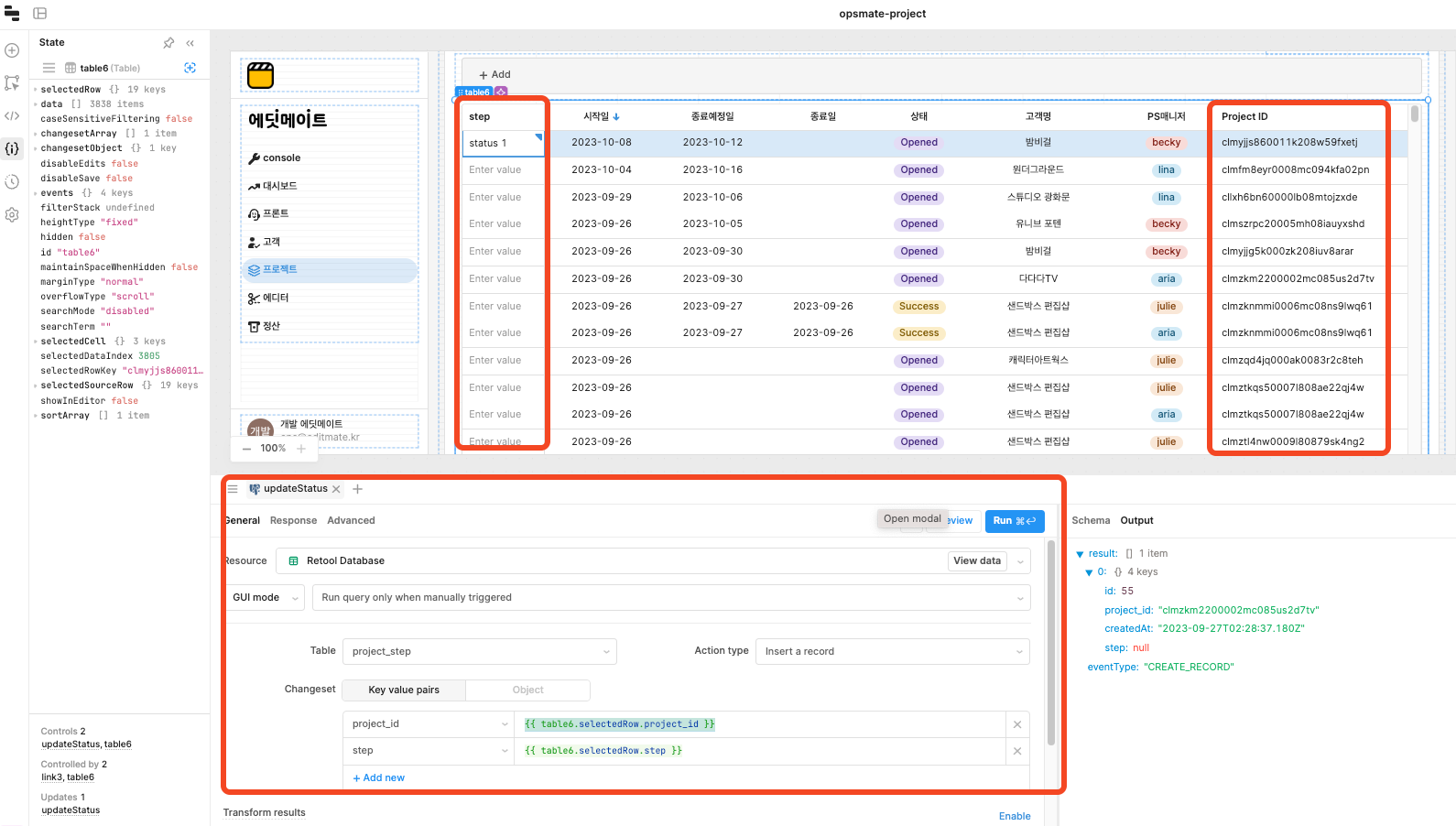The image size is (1456, 826).
Task: Click the table vertical scrollbar
Action: [1415, 114]
